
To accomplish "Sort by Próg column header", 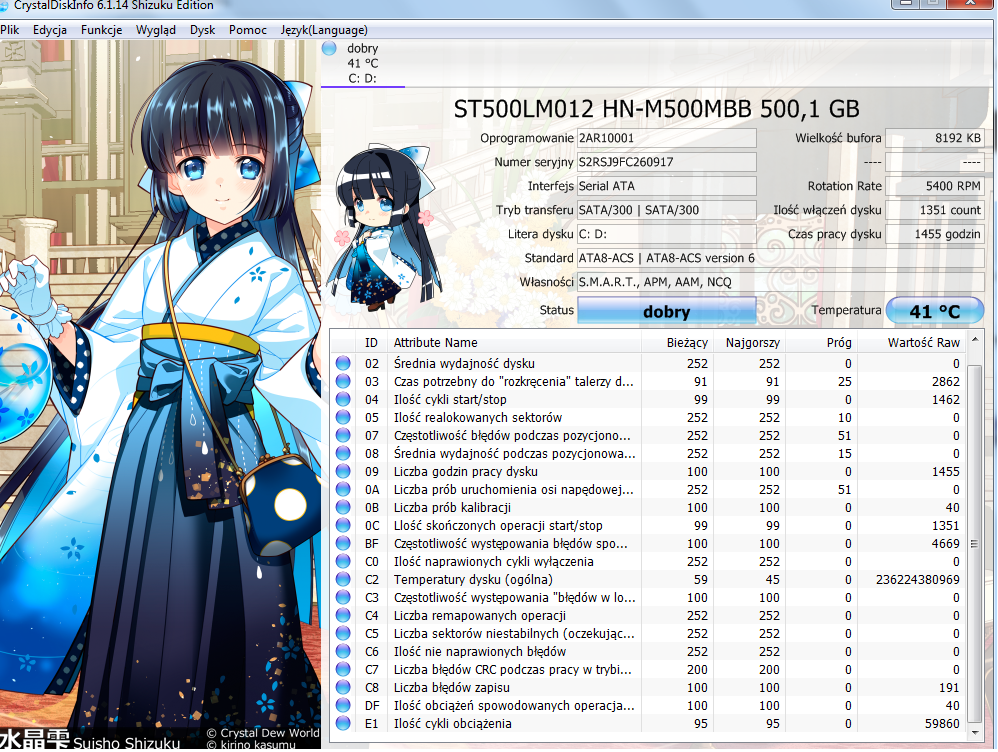I will [821, 343].
